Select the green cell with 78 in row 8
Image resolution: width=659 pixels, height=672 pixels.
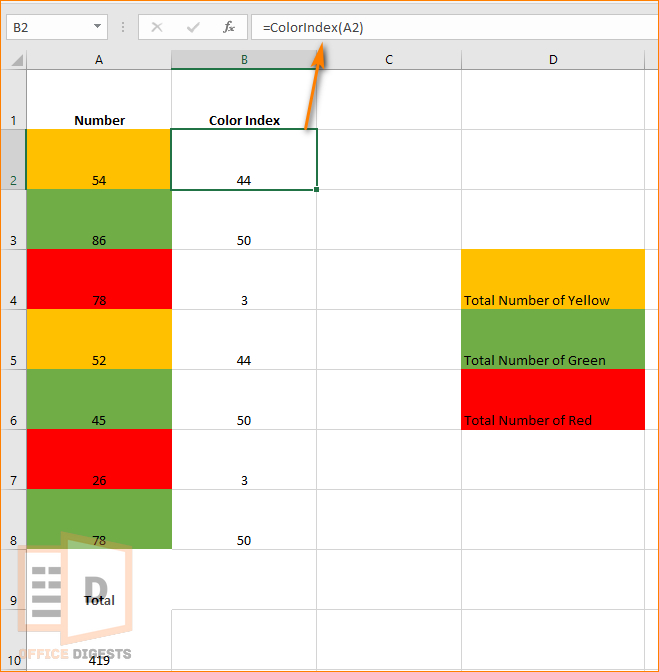click(99, 519)
